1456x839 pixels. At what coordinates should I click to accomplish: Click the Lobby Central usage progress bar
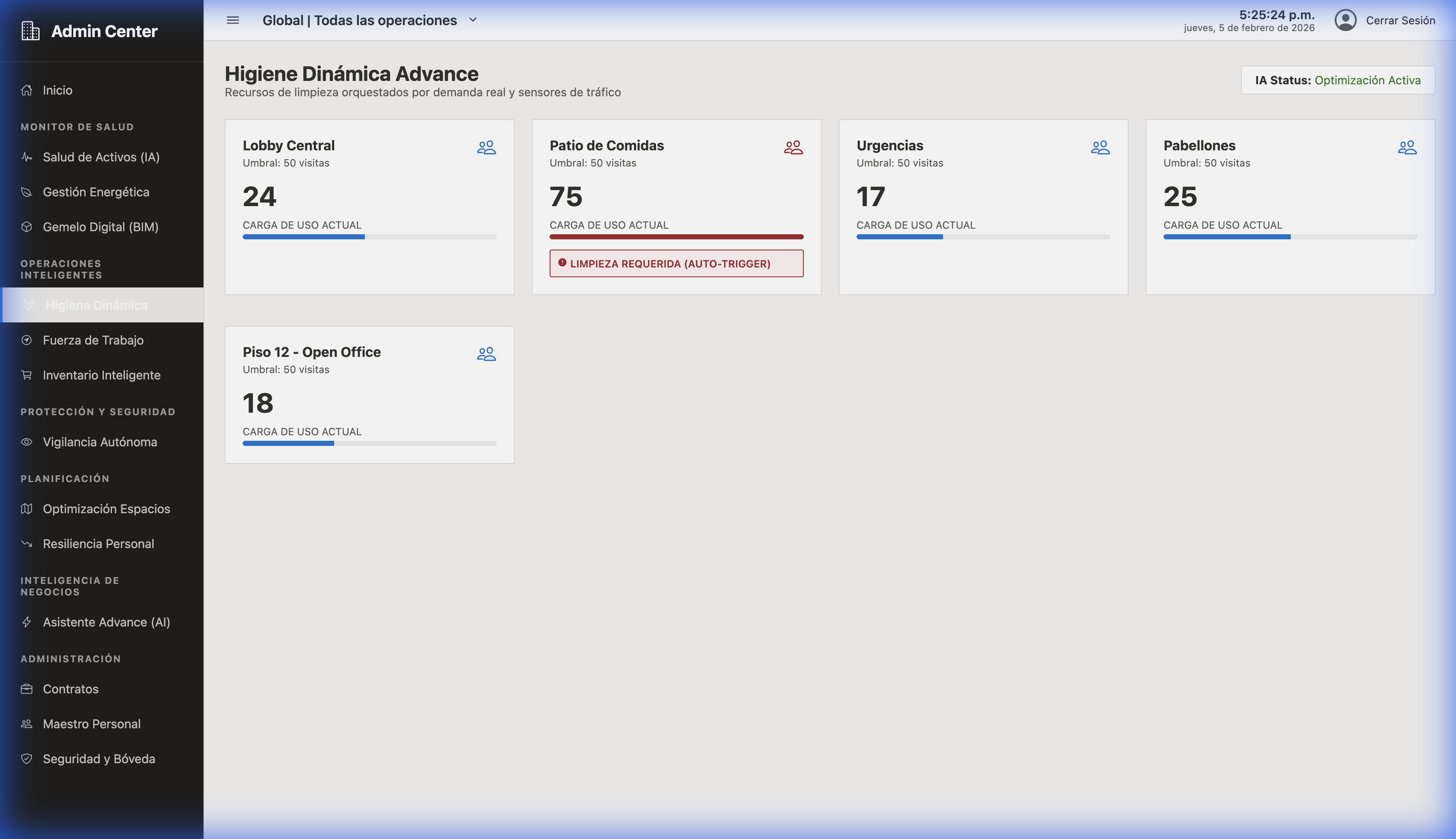(369, 236)
